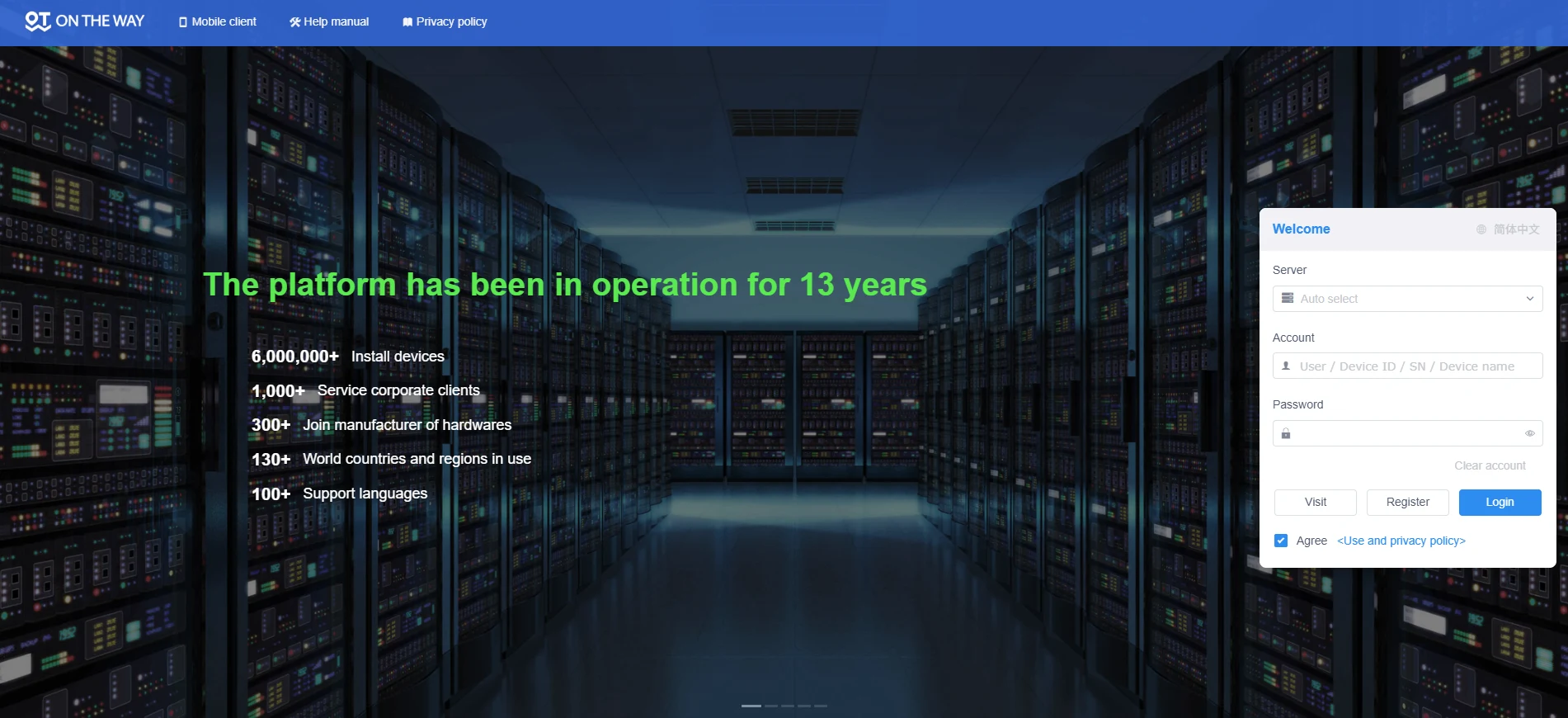Click the Register button

[1408, 502]
